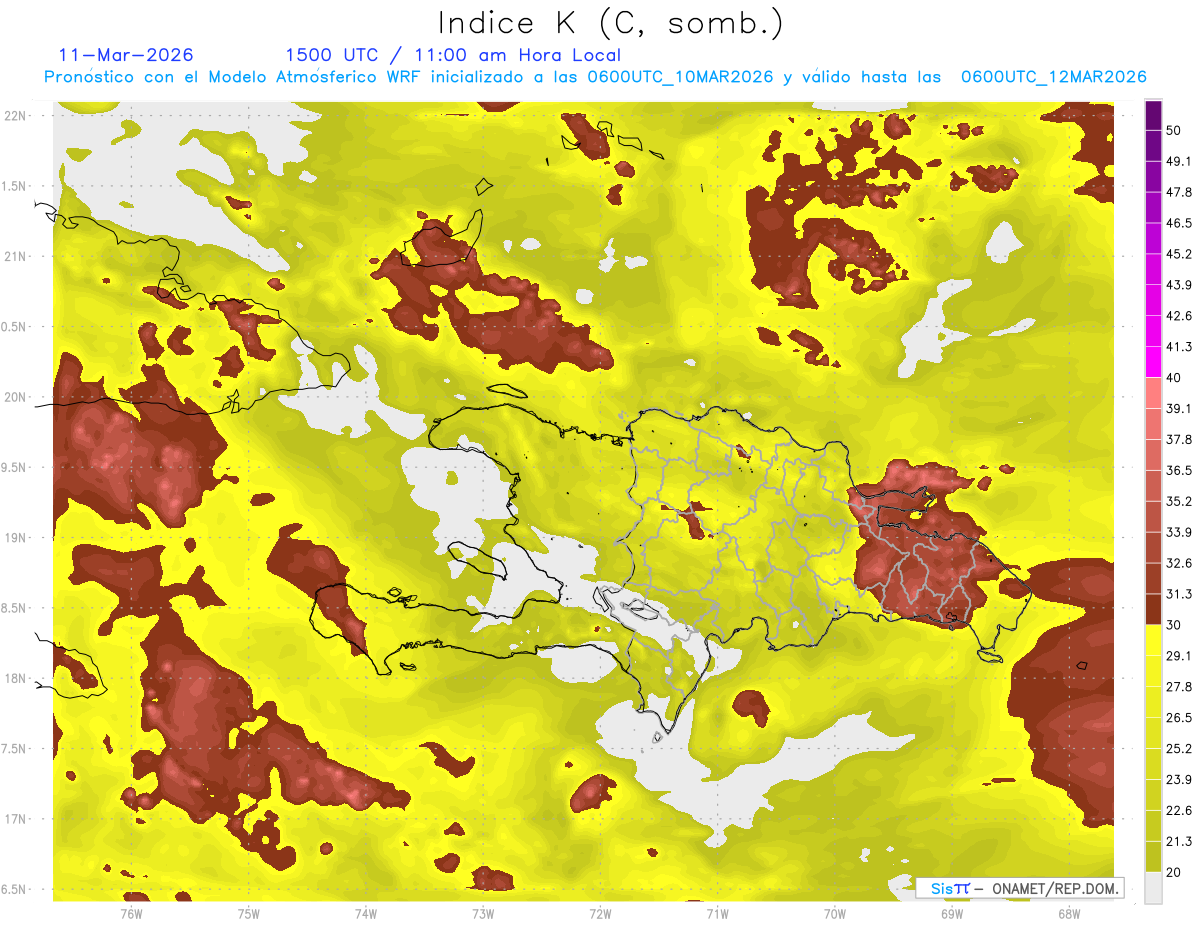The image size is (1200, 927).
Task: Click the '69W' longitude label
Action: (952, 914)
